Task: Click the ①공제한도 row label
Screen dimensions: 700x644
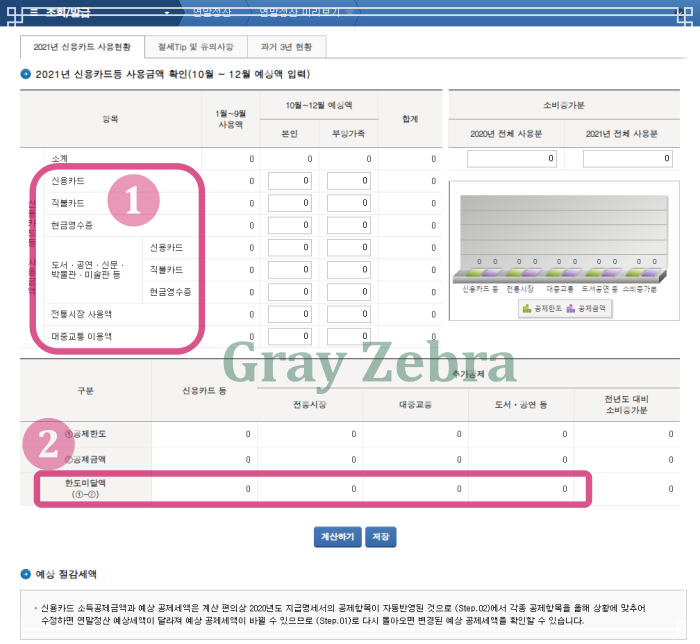Action: coord(86,434)
